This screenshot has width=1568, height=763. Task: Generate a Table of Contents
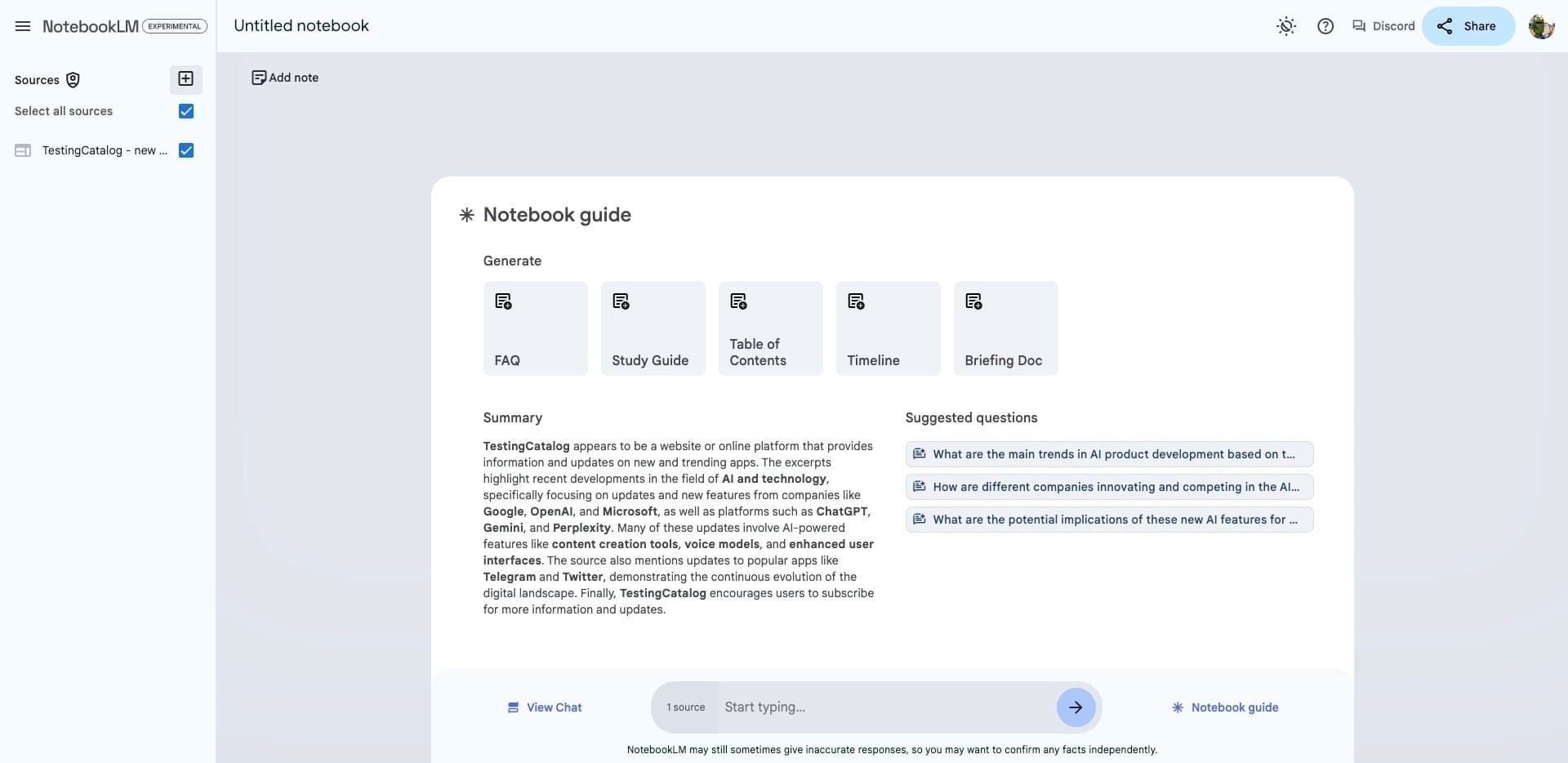771,328
